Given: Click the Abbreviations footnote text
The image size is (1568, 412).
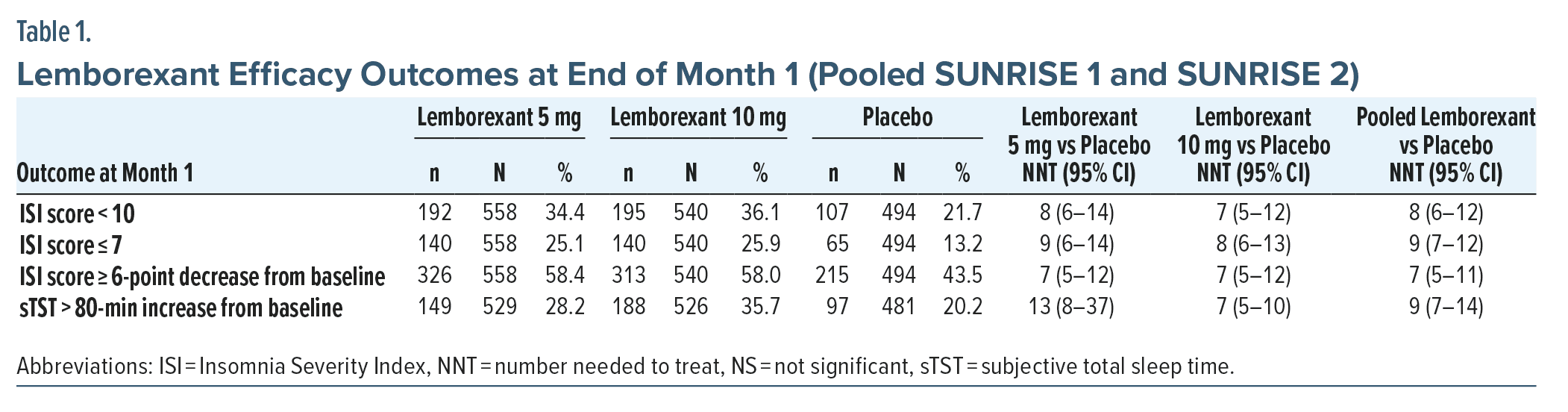Looking at the screenshot, I should click(x=625, y=367).
